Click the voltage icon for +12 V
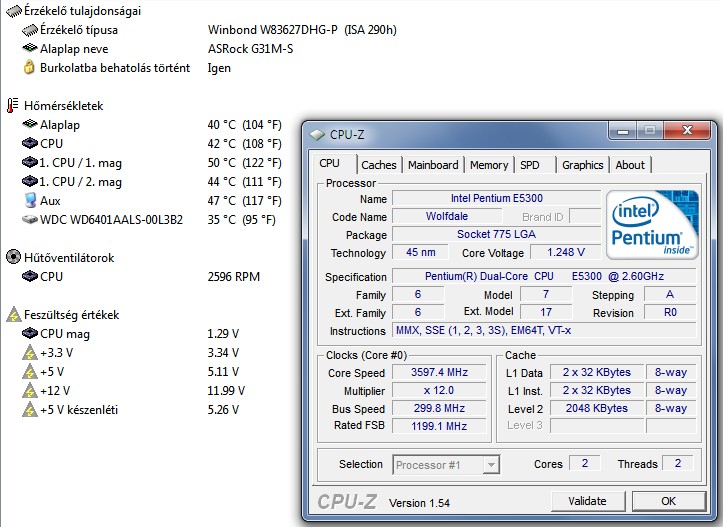 click(x=30, y=391)
